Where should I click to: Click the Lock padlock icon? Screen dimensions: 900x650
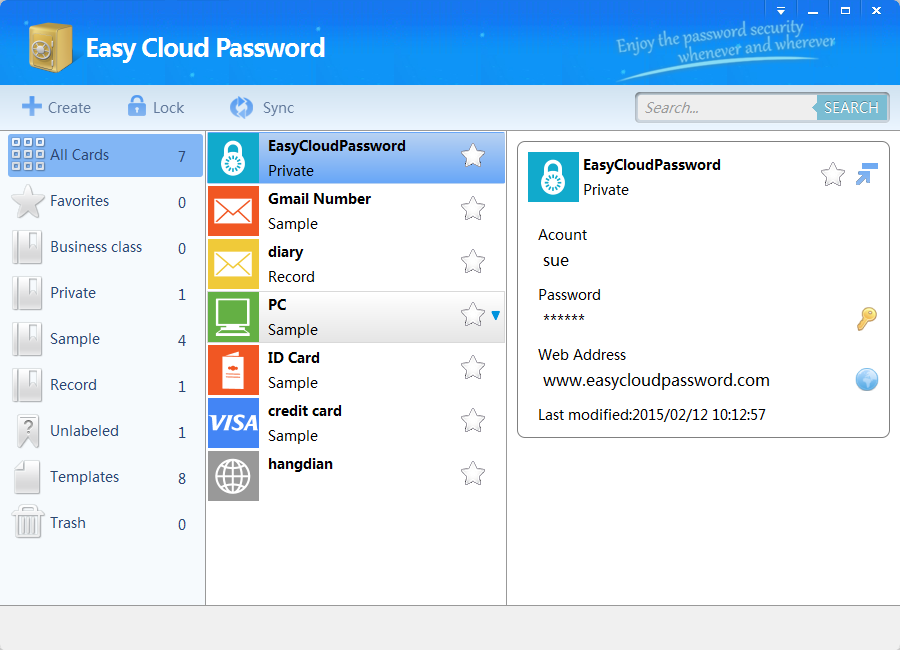click(x=137, y=106)
